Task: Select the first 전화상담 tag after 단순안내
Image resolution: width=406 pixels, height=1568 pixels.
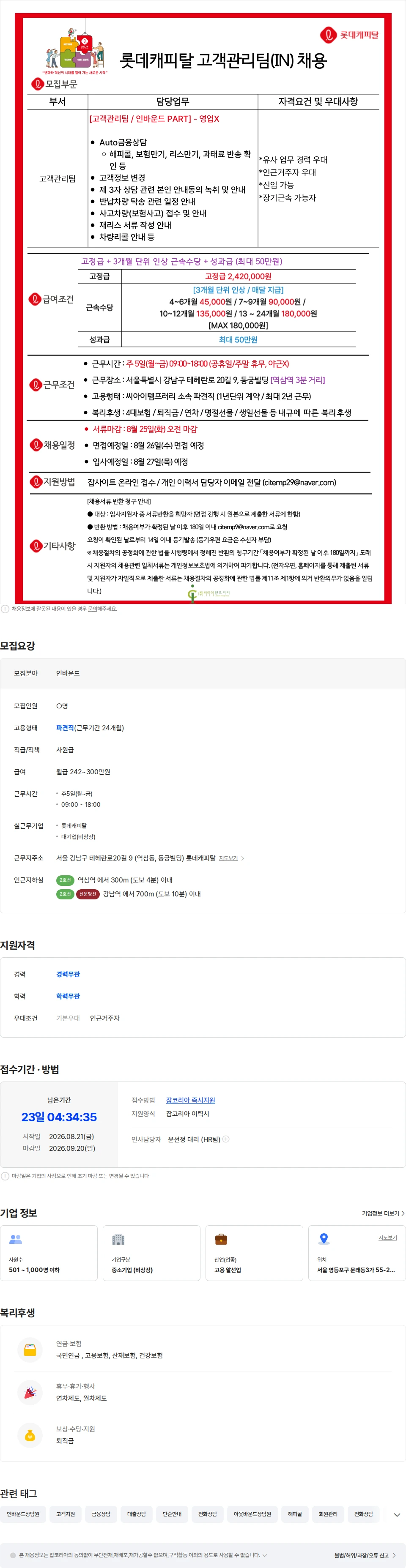Action: (x=208, y=1514)
